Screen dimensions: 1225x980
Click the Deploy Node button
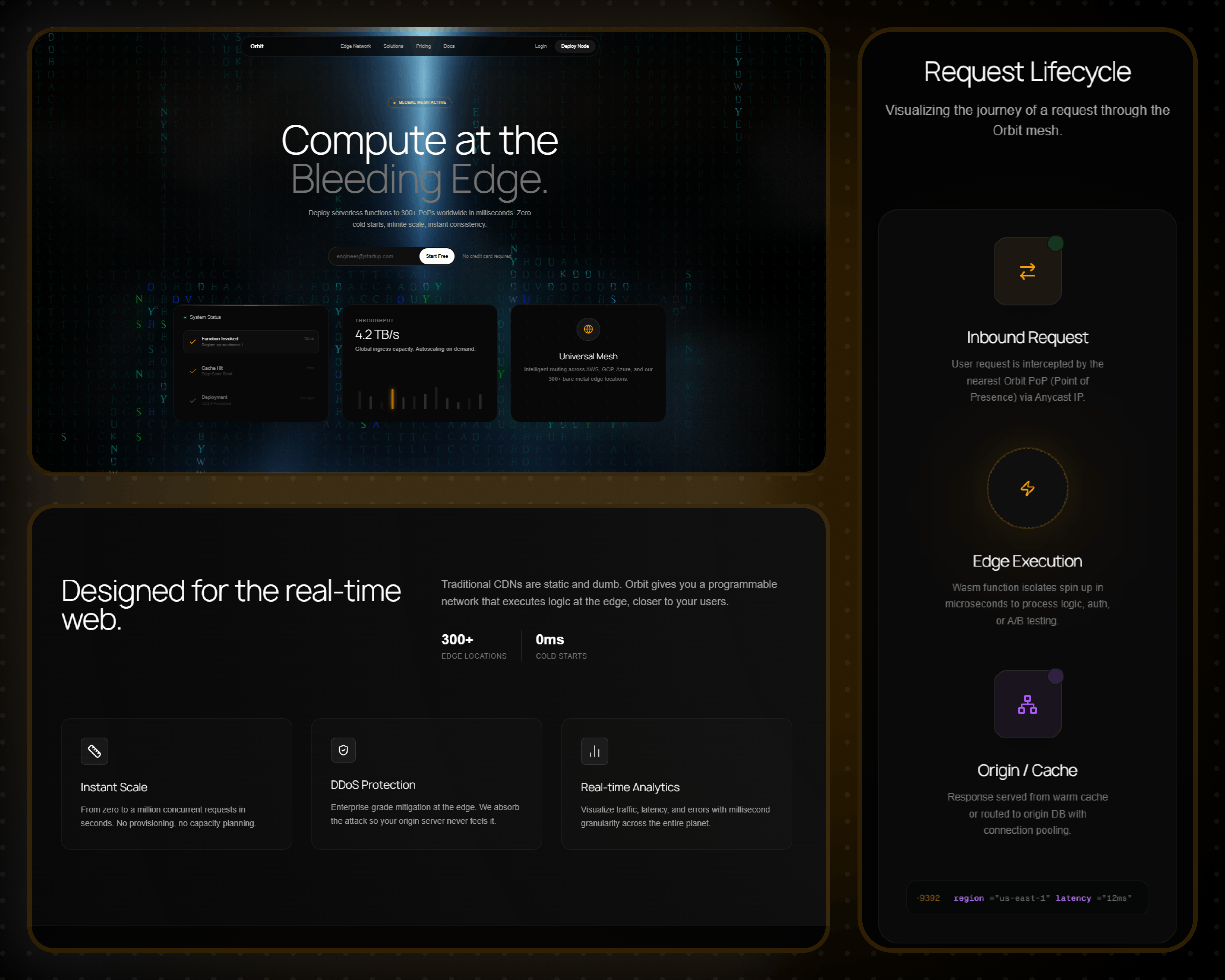tap(575, 46)
